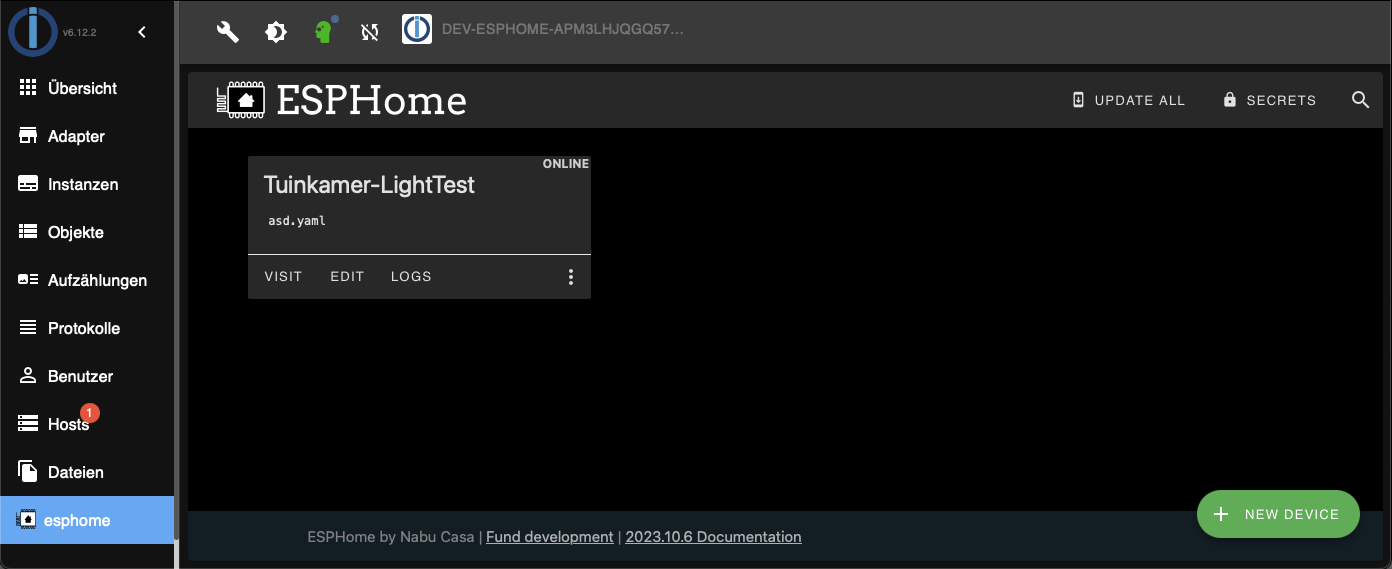Click the sidebar vertical scrollbar
This screenshot has height=569, width=1392.
click(x=177, y=270)
